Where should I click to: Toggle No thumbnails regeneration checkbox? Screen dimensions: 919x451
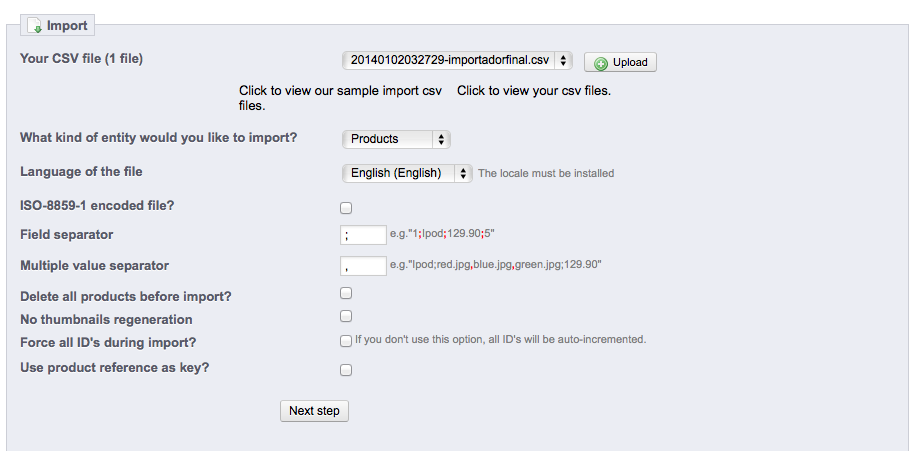click(x=346, y=316)
